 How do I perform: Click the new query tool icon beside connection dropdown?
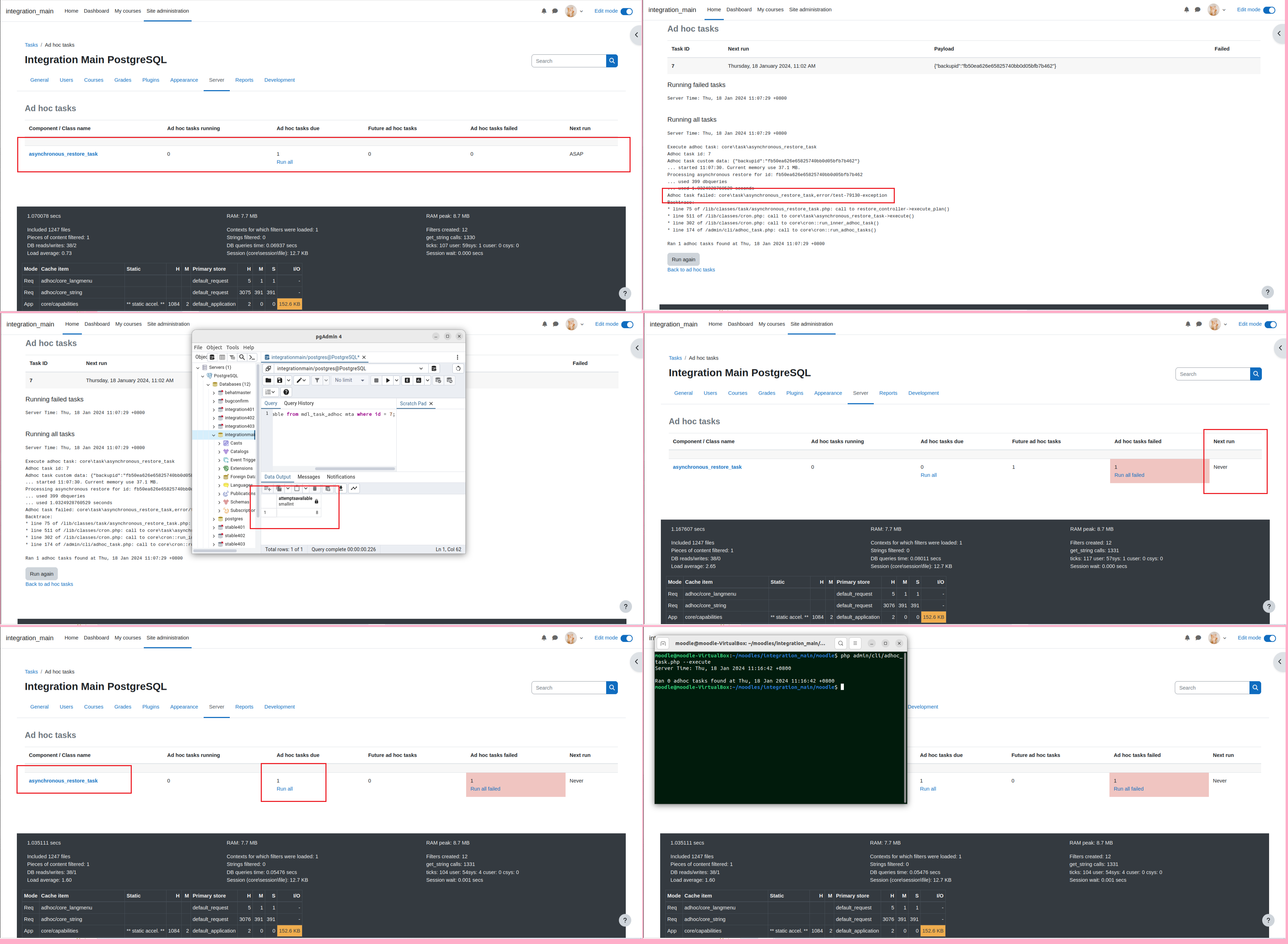pyautogui.click(x=434, y=368)
